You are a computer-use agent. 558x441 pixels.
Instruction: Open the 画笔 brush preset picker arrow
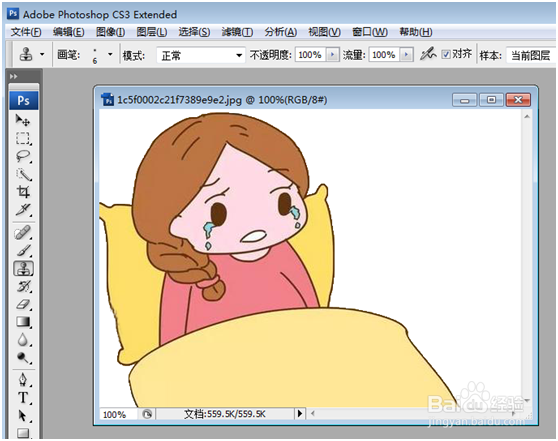coord(110,54)
